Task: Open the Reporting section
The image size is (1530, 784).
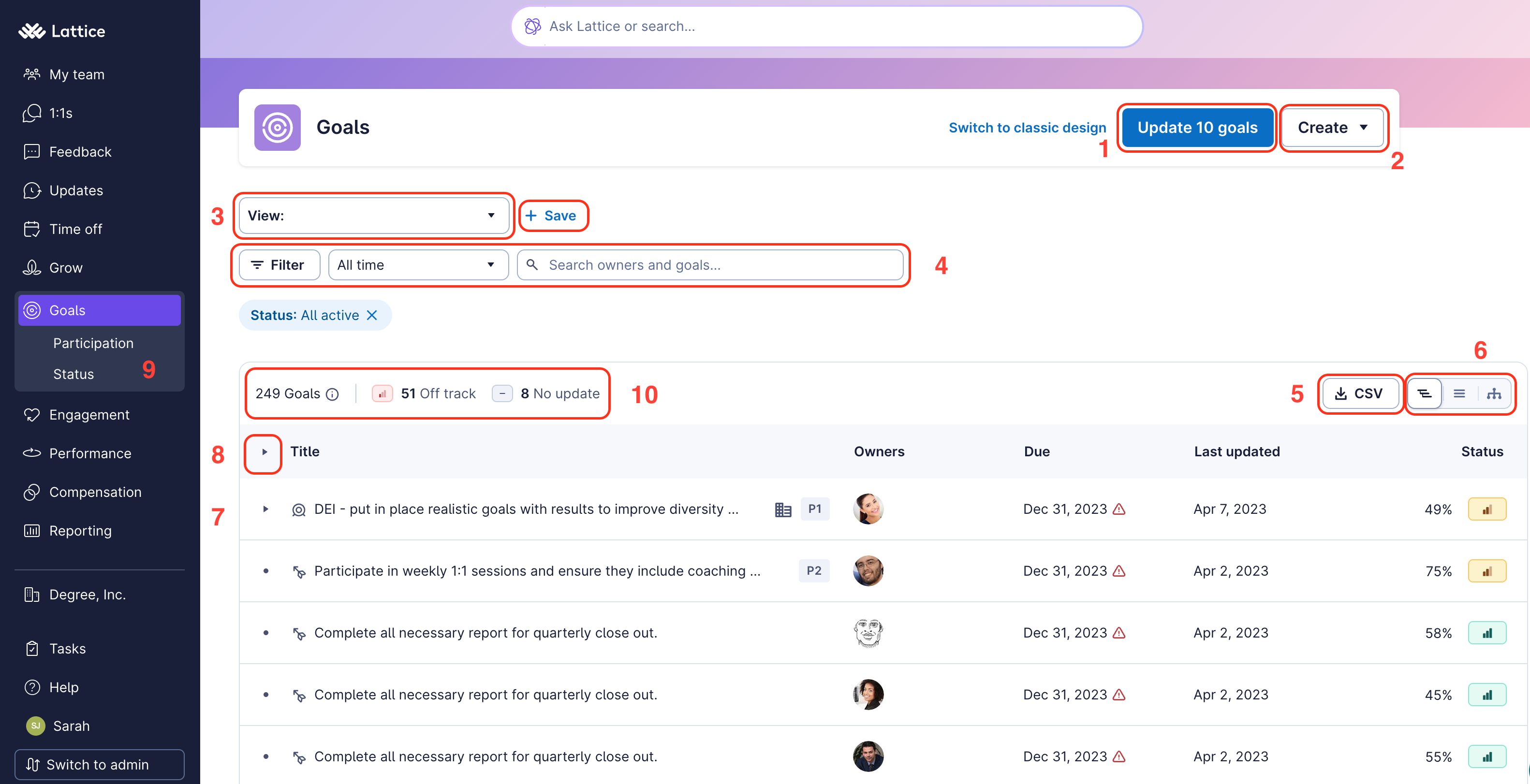Action: [x=80, y=531]
